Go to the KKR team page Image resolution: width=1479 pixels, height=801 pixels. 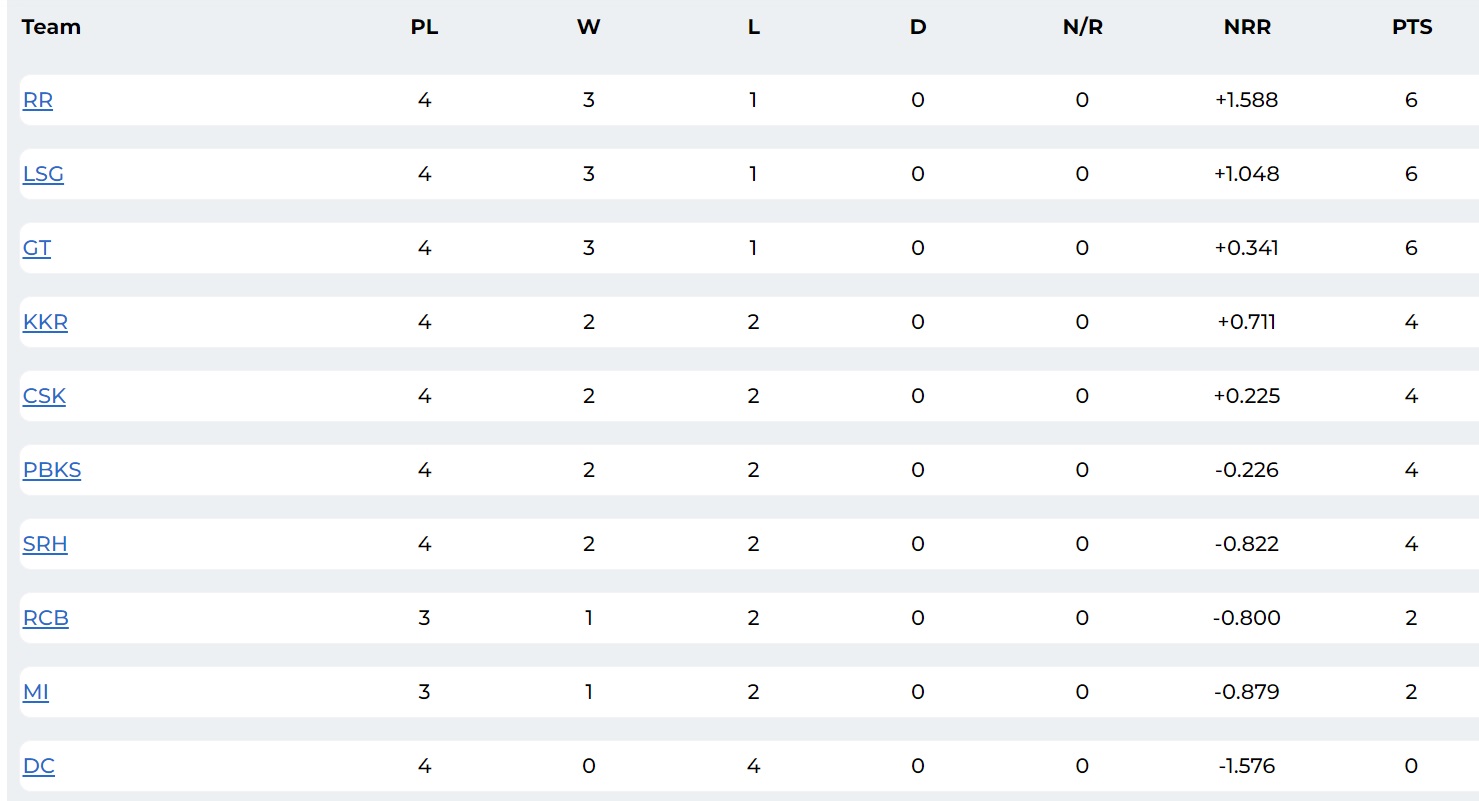click(x=45, y=322)
